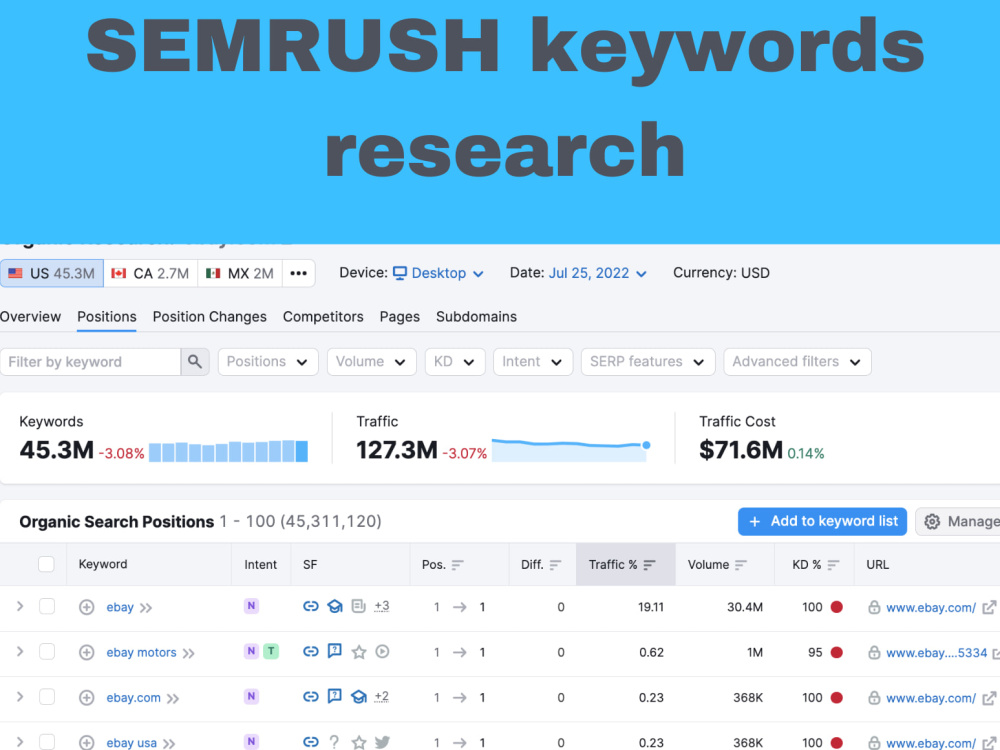The width and height of the screenshot is (1000, 750).
Task: Select the US 45.3M database
Action: click(52, 273)
